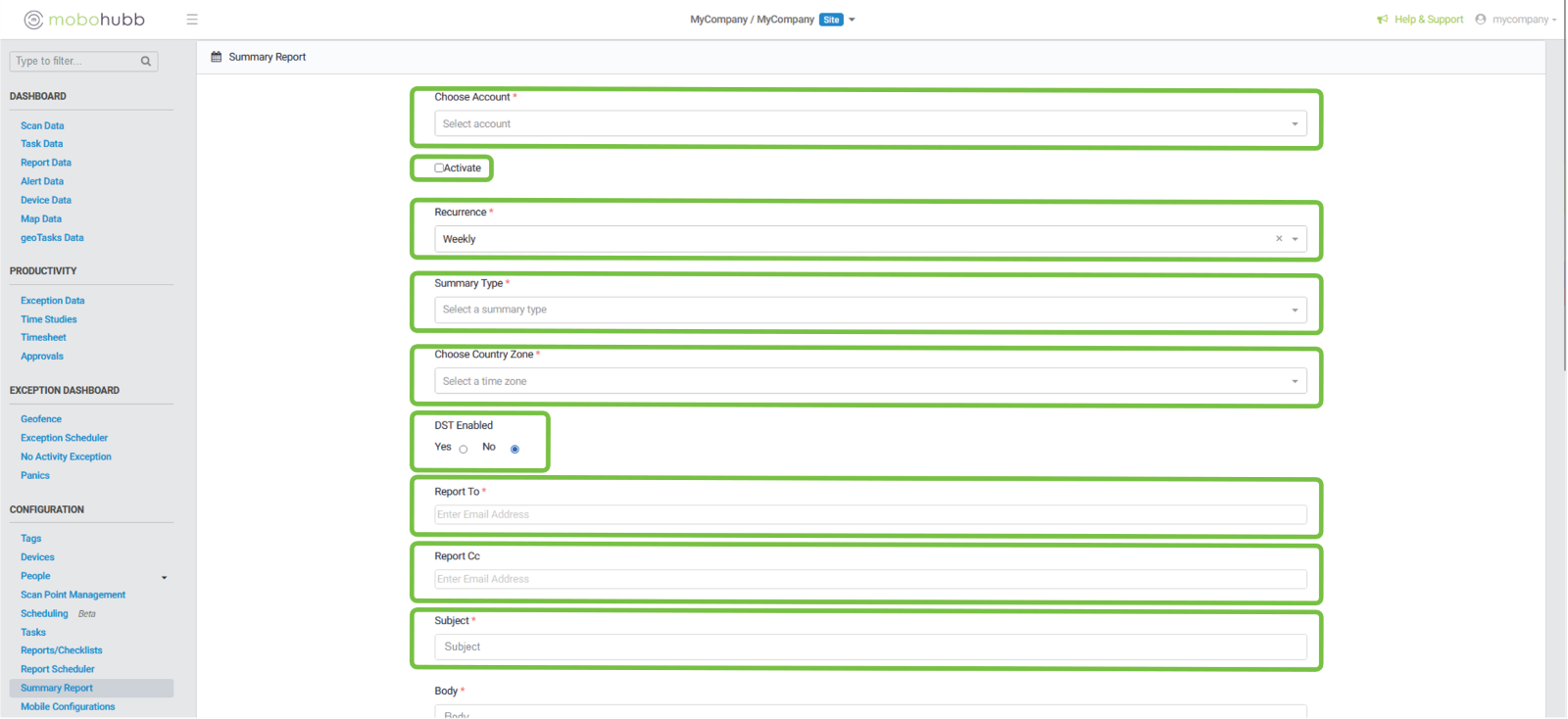Select Yes for DST Enabled
The height and width of the screenshot is (719, 1568).
pyautogui.click(x=464, y=450)
